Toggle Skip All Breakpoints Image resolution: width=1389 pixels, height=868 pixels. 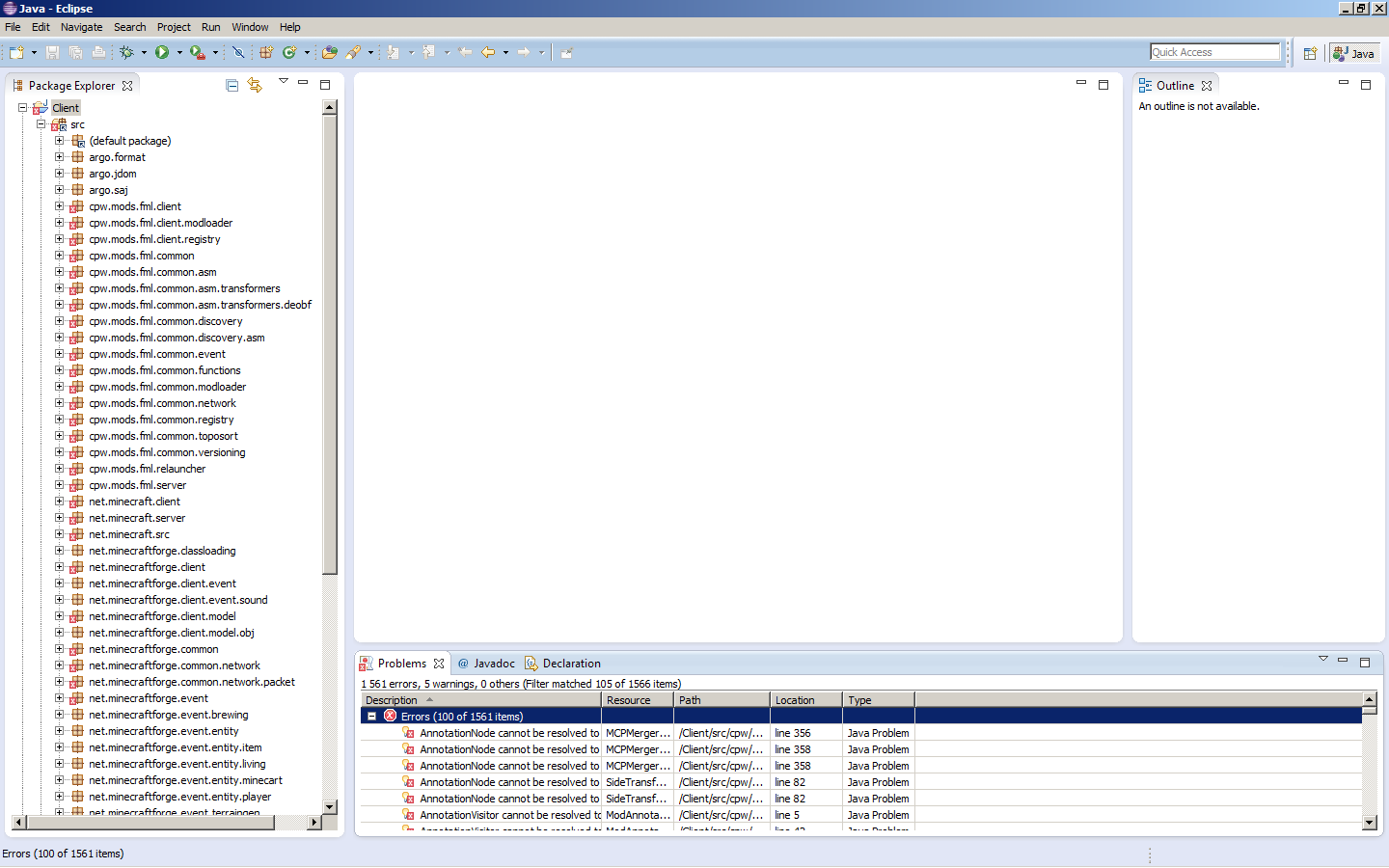coord(238,53)
